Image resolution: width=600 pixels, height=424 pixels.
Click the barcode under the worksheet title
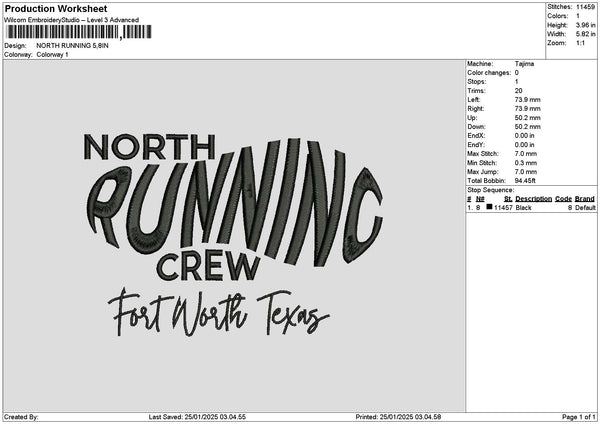(78, 32)
